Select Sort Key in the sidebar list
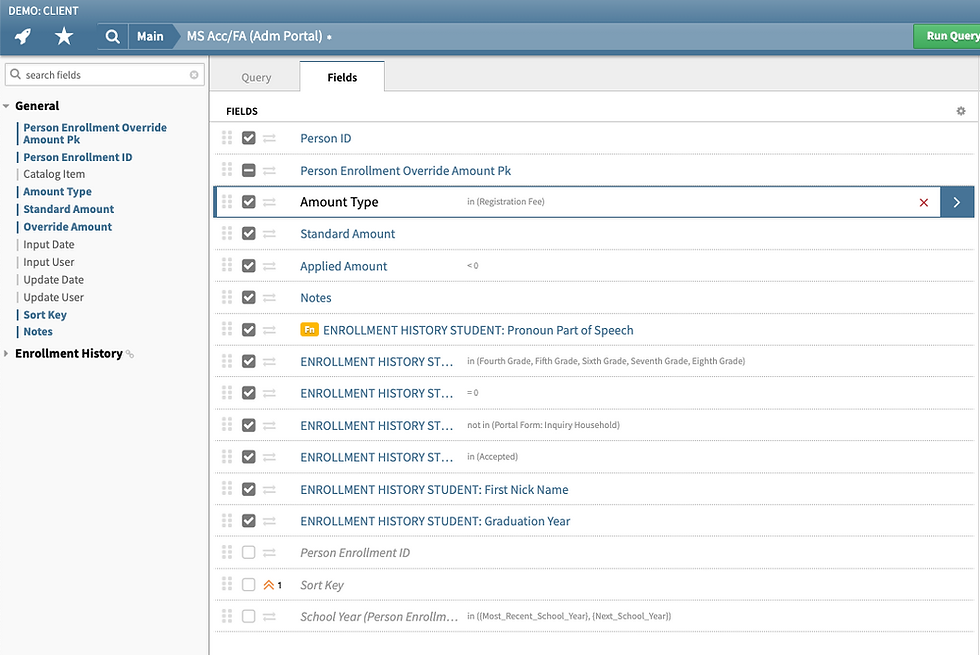Image resolution: width=980 pixels, height=655 pixels. click(x=45, y=315)
